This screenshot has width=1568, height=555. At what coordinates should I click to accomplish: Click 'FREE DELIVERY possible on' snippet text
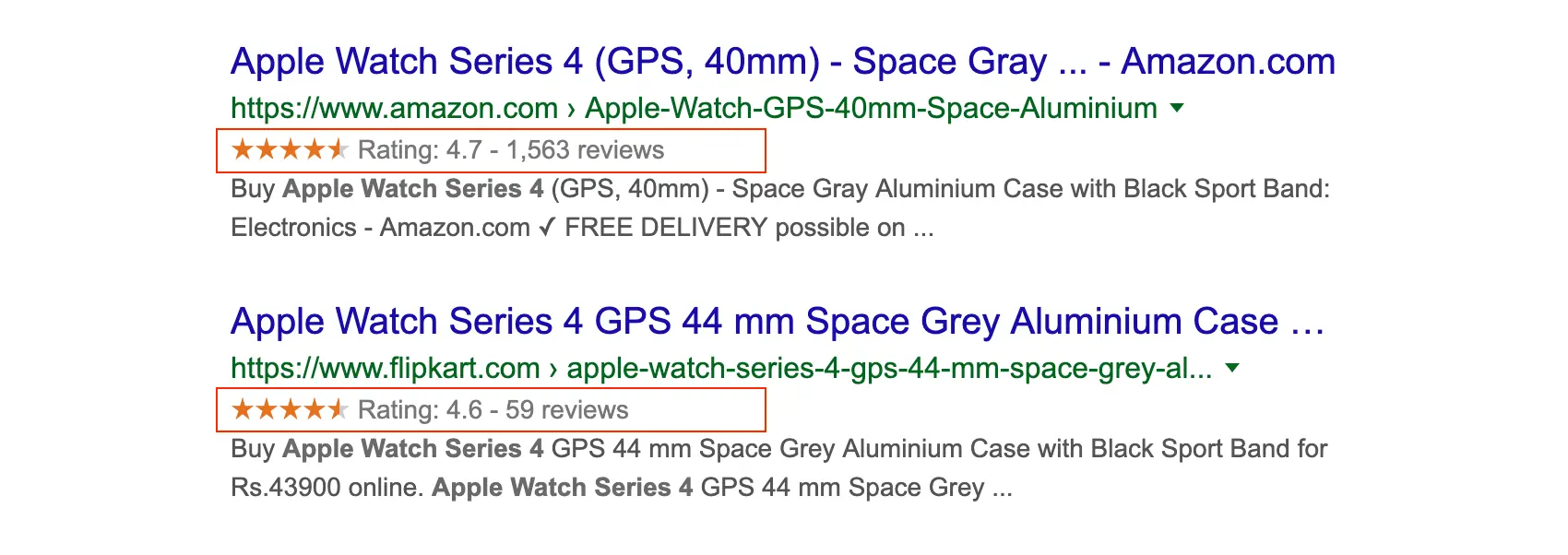click(x=734, y=228)
